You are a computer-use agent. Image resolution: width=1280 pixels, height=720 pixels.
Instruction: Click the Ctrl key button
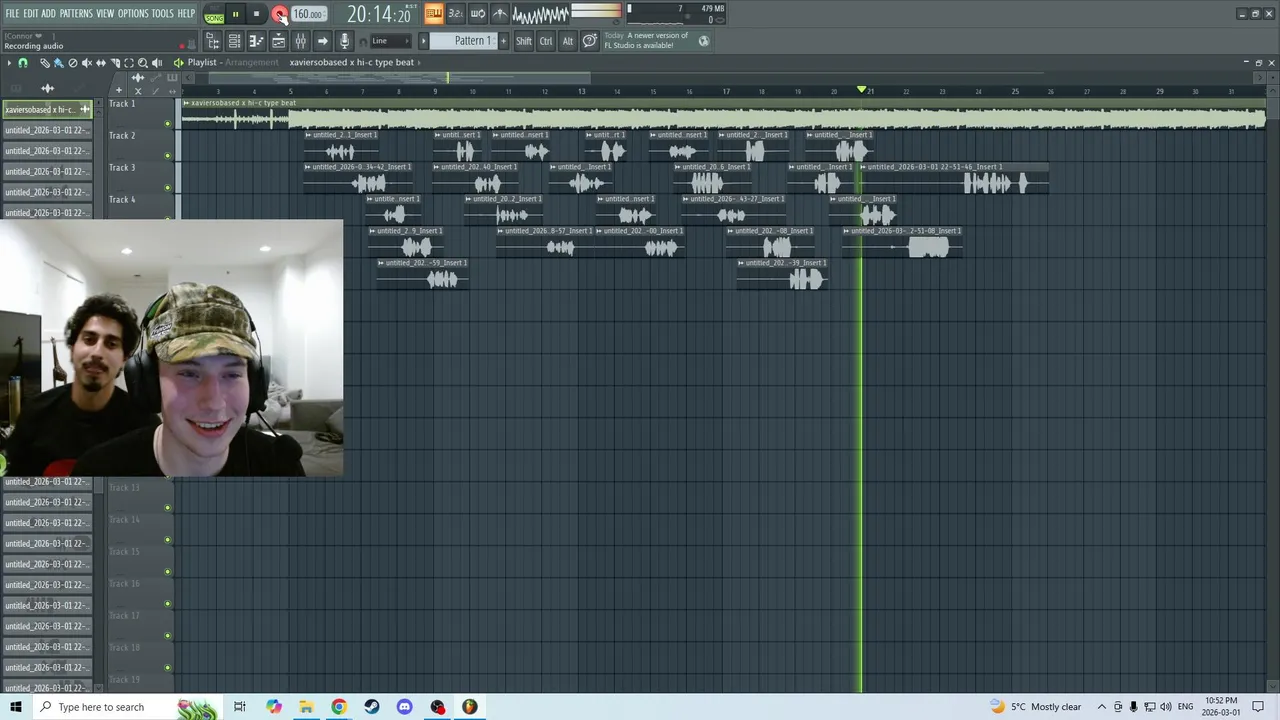click(x=546, y=41)
